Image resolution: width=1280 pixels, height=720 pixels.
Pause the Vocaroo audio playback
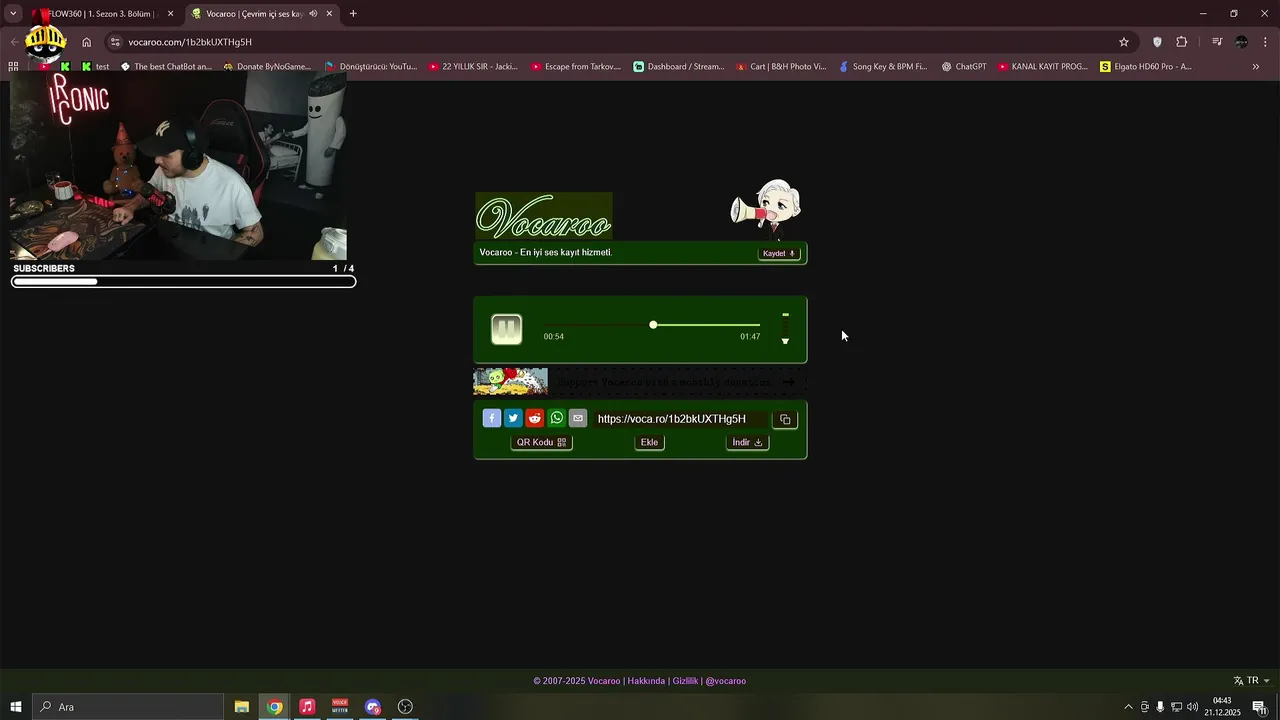[x=507, y=329]
